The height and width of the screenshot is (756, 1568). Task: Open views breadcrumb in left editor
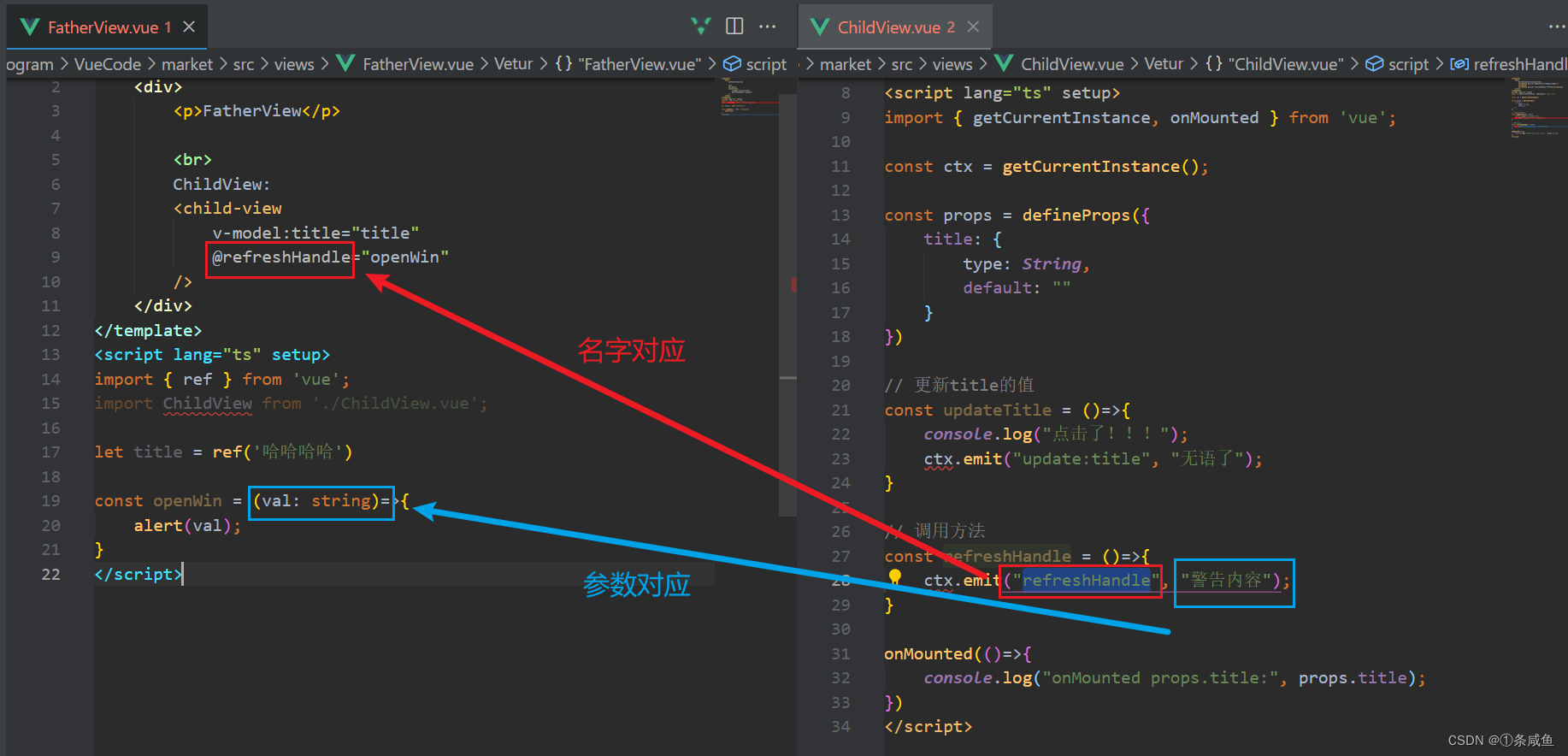[294, 64]
